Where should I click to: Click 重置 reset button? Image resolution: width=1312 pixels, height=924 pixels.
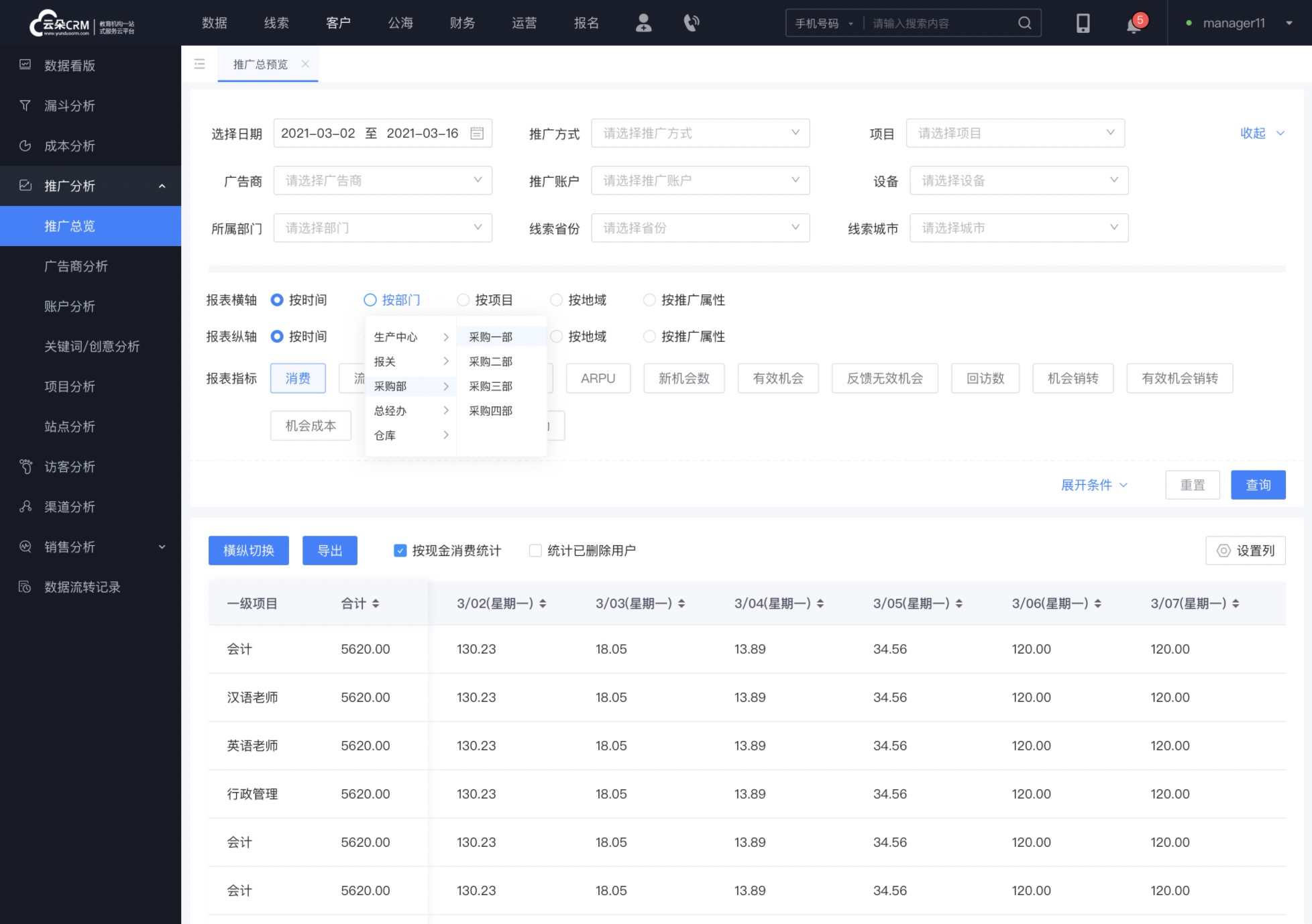click(x=1192, y=485)
